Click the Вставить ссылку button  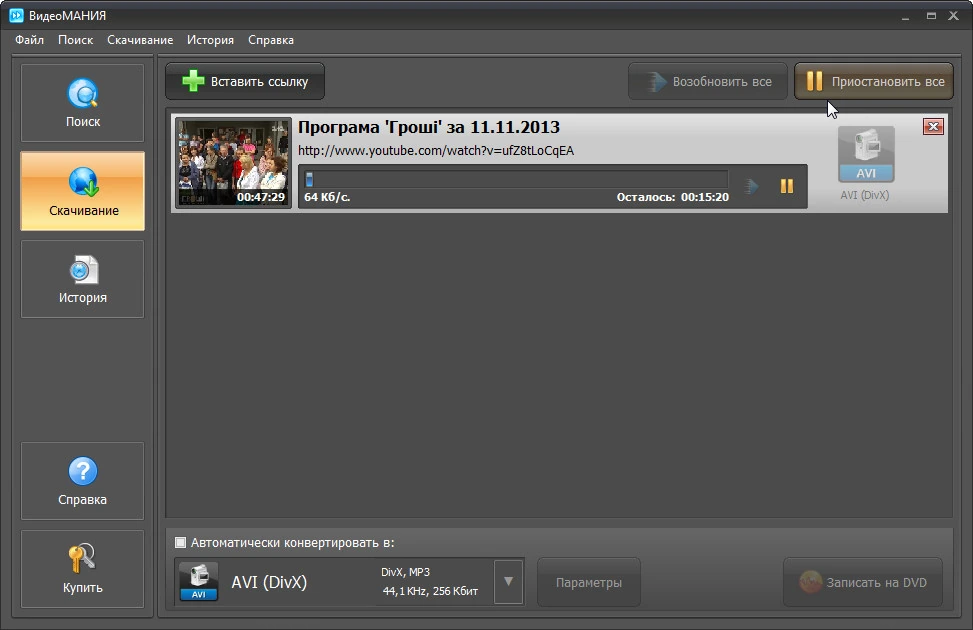click(x=245, y=81)
